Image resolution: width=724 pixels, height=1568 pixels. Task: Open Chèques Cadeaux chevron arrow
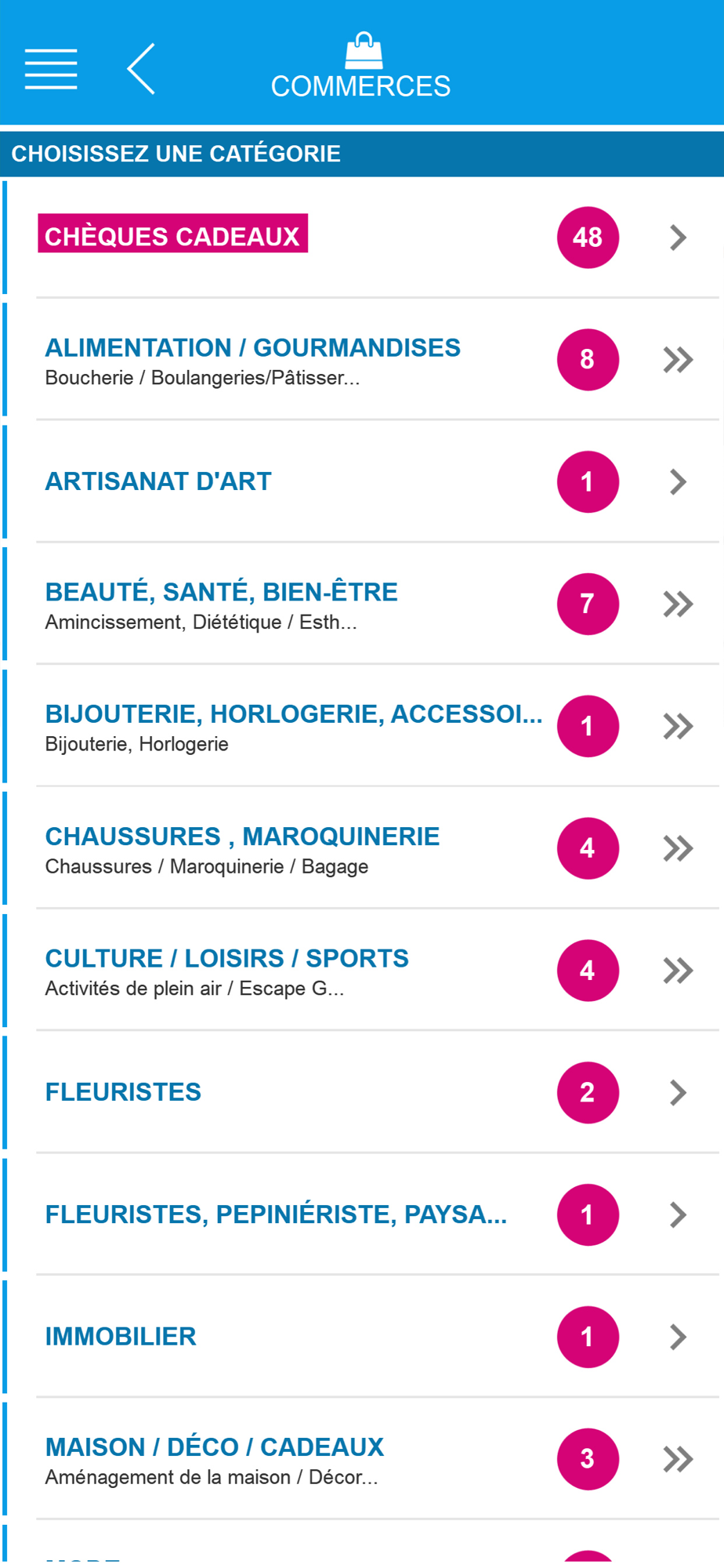click(x=679, y=238)
